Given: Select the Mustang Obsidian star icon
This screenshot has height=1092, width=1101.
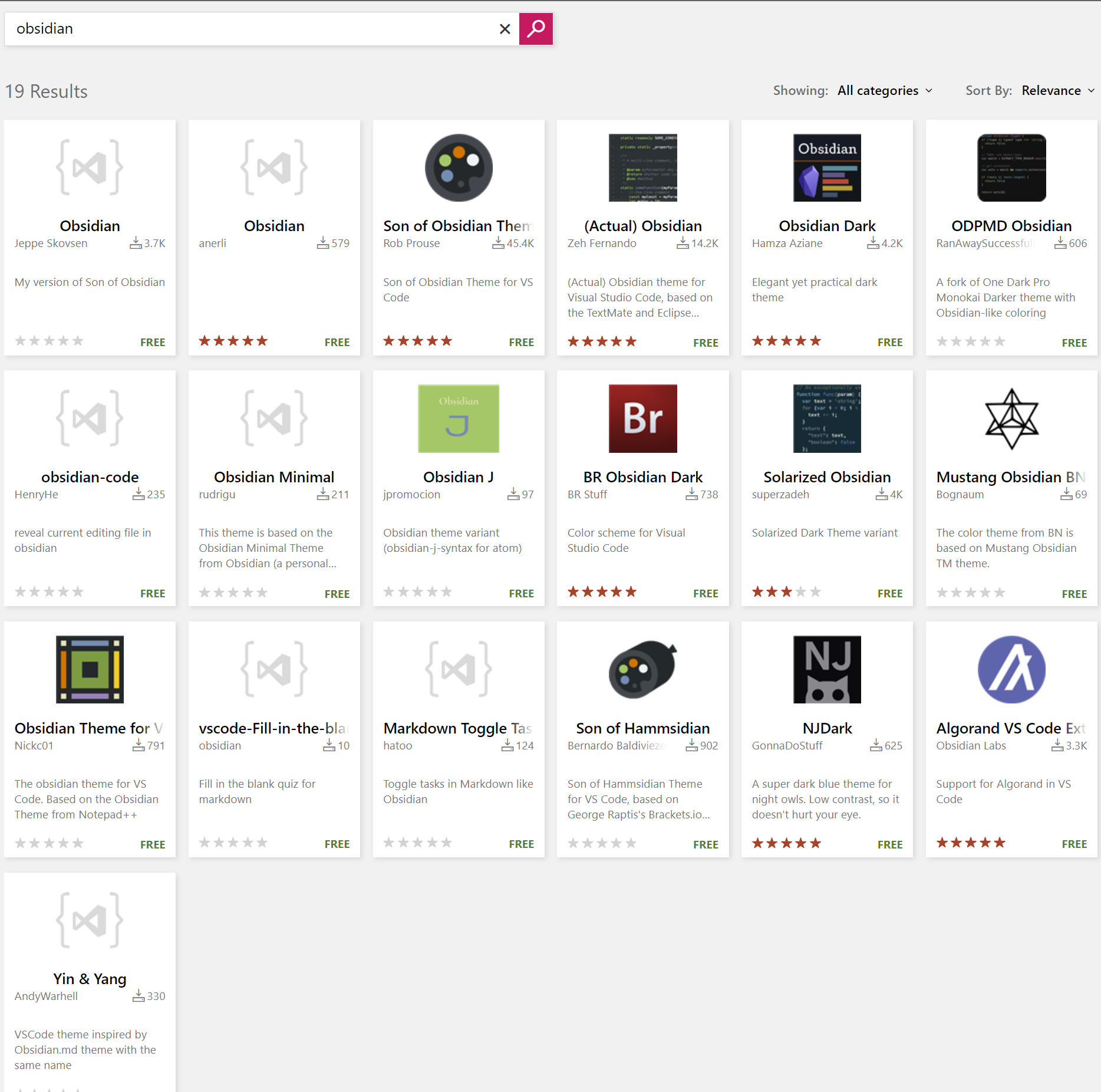Looking at the screenshot, I should point(1011,419).
